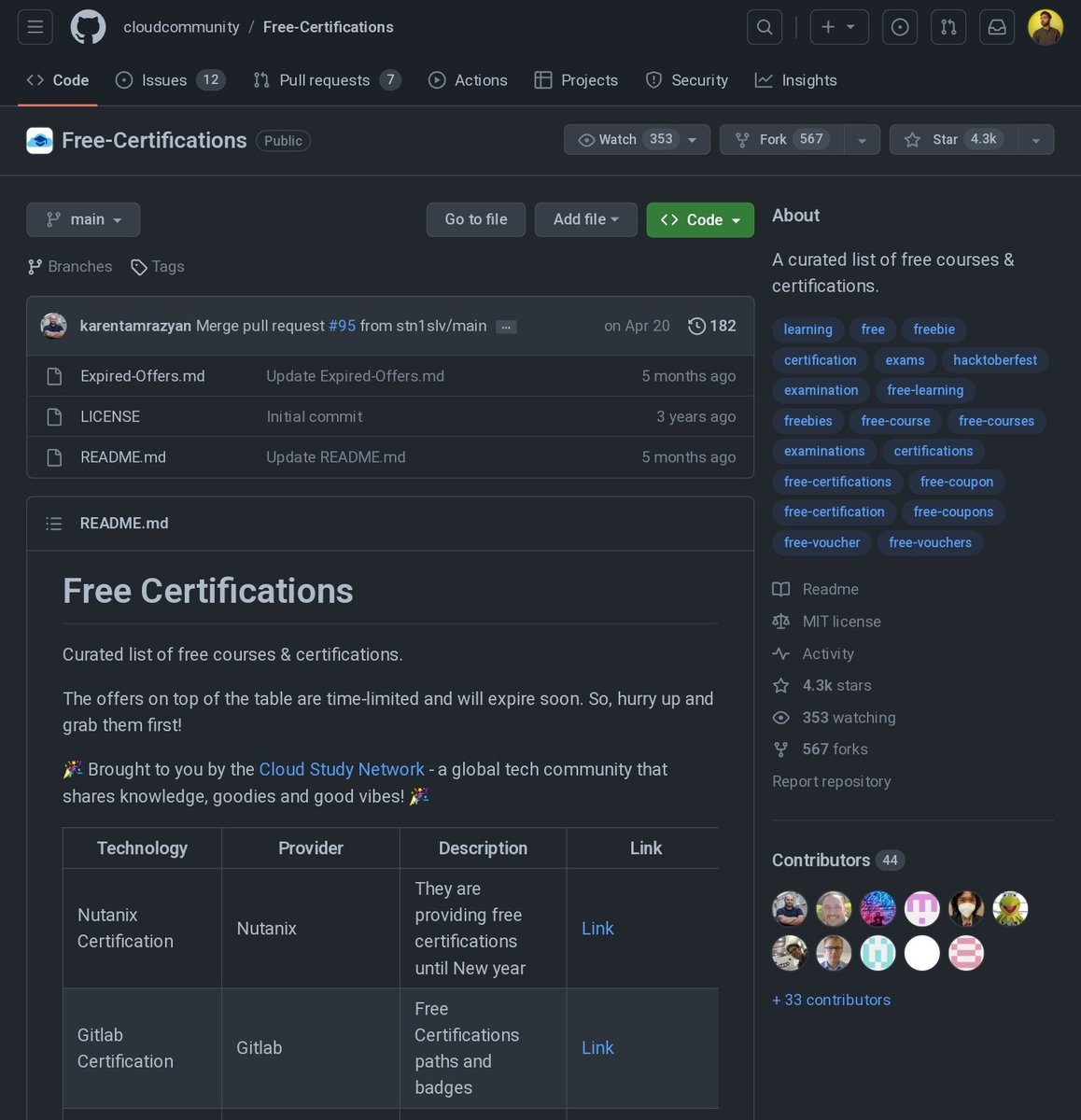Click the contributor avatar wearing a mask
The width and height of the screenshot is (1081, 1120).
pos(966,908)
